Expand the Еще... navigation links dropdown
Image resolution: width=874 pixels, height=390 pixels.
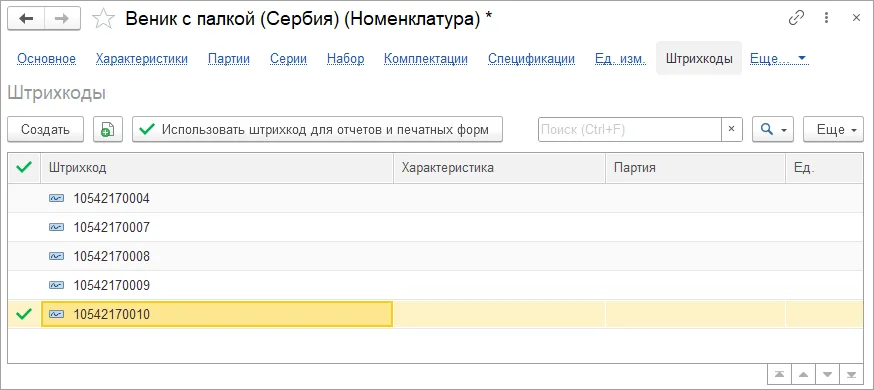tap(779, 58)
